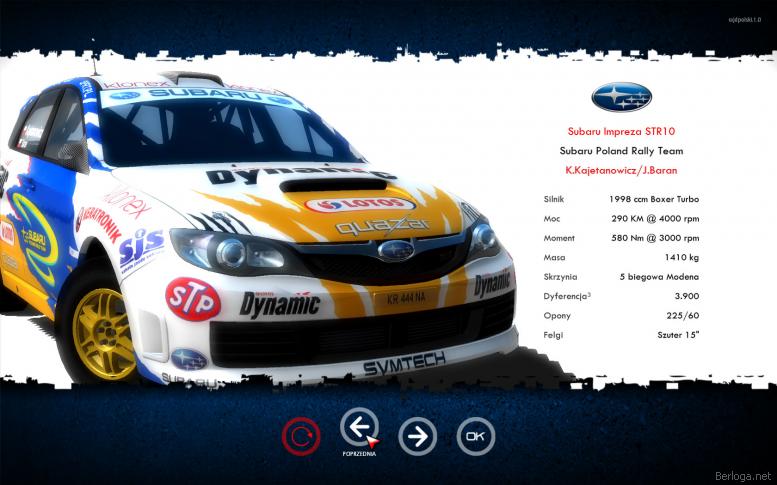Click the 290 KM @ 4000 rpm value
Screen dimensions: 777x485
pyautogui.click(x=655, y=218)
